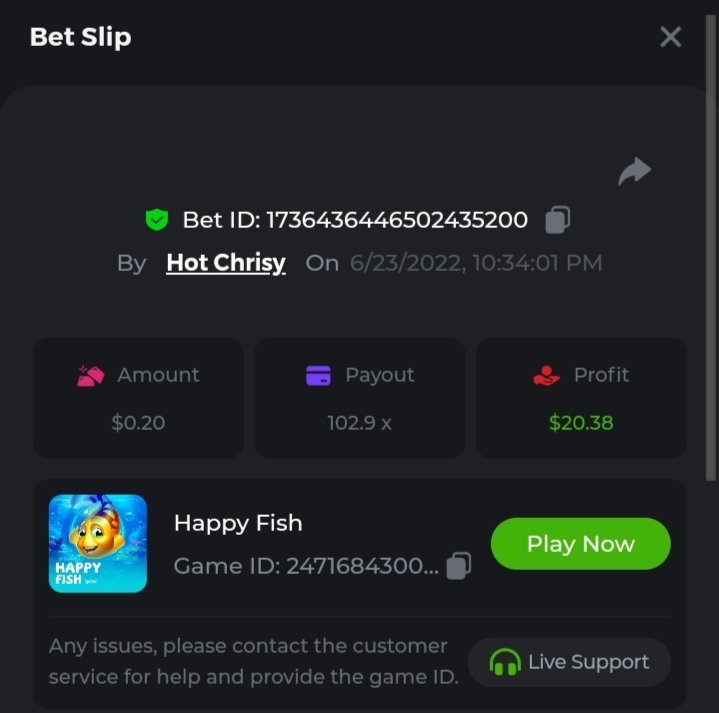
Task: Click the share arrow icon
Action: [x=635, y=171]
